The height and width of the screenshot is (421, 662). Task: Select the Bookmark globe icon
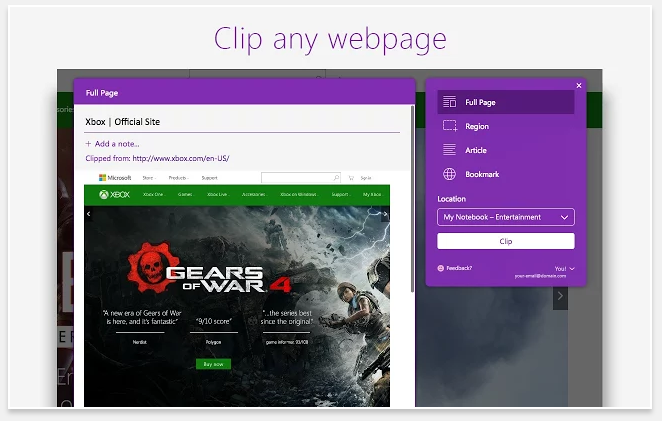(x=449, y=174)
